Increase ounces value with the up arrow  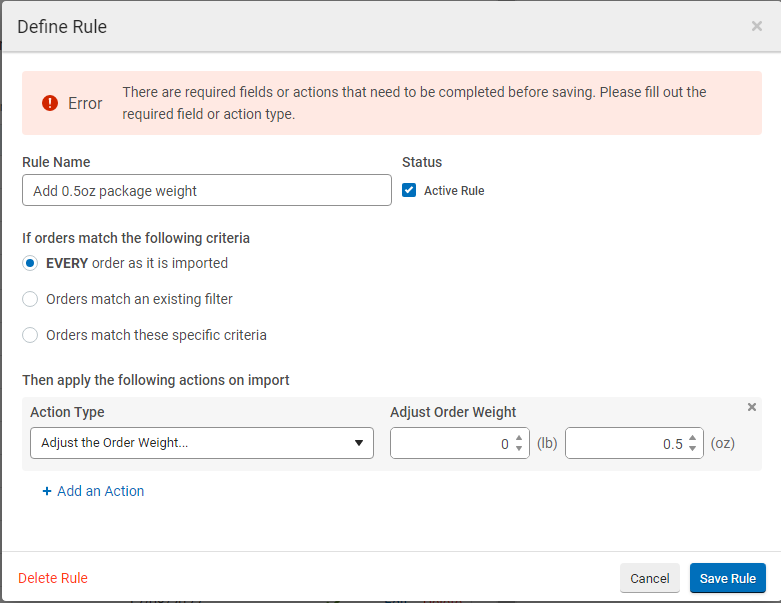click(693, 438)
